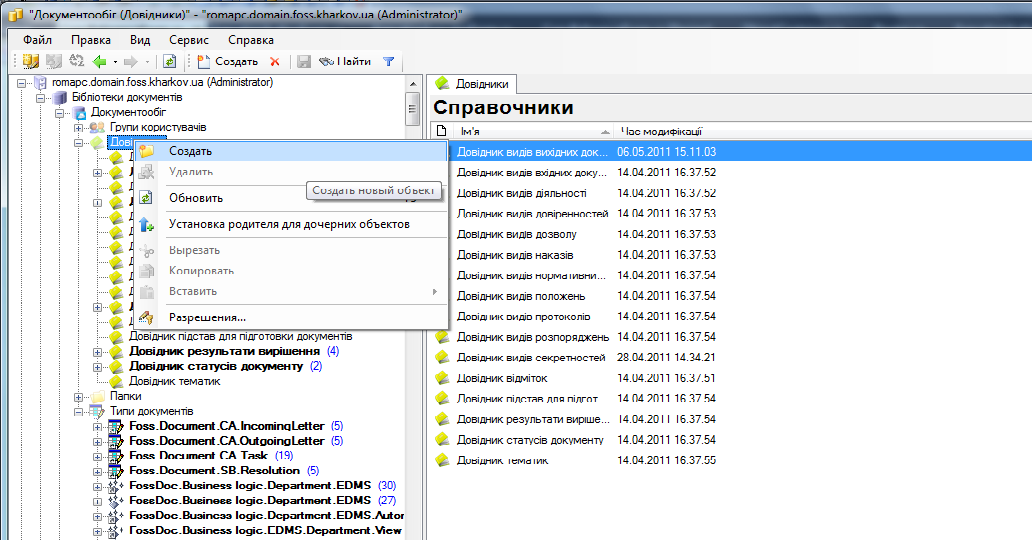Screen dimensions: 1032x546
Task: Select Установка родителя для дочерних объектов
Action: click(289, 224)
